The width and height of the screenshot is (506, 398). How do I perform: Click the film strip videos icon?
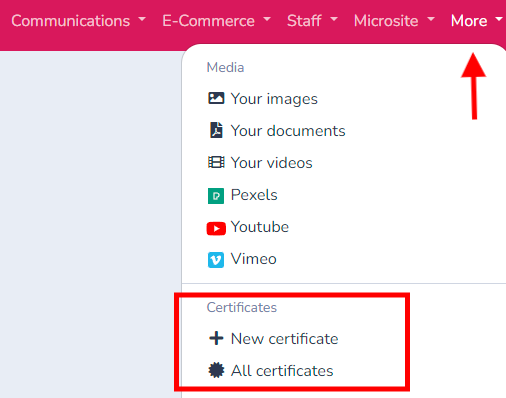click(x=216, y=162)
